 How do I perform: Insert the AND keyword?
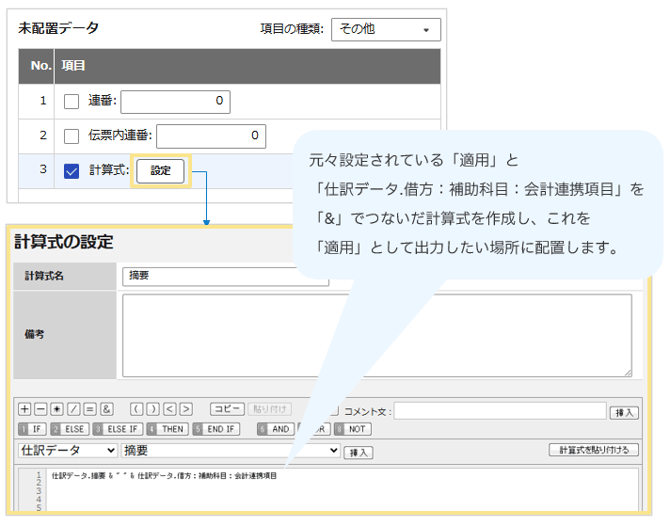click(x=276, y=429)
